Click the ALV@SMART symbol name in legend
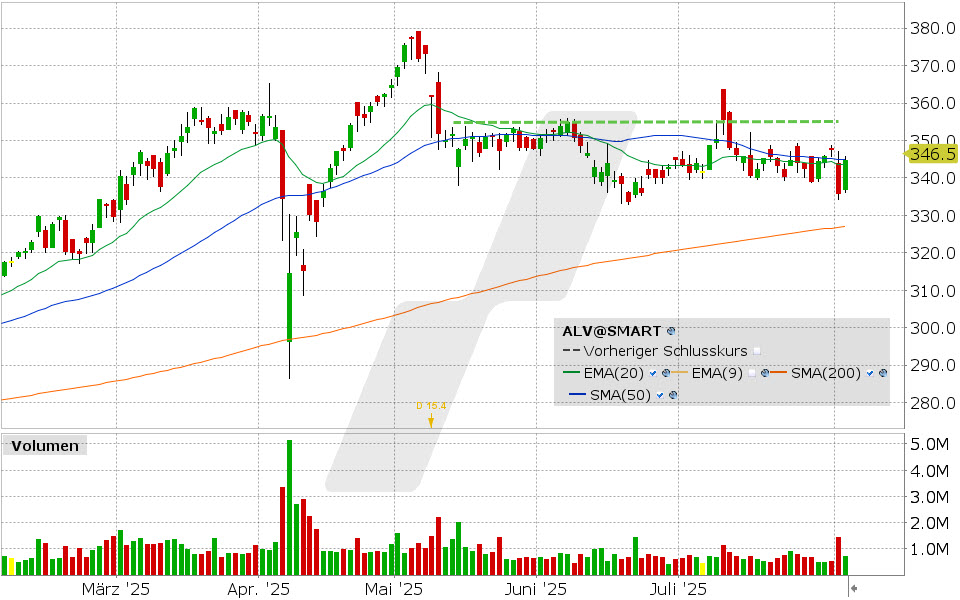The width and height of the screenshot is (960, 600). pos(612,331)
